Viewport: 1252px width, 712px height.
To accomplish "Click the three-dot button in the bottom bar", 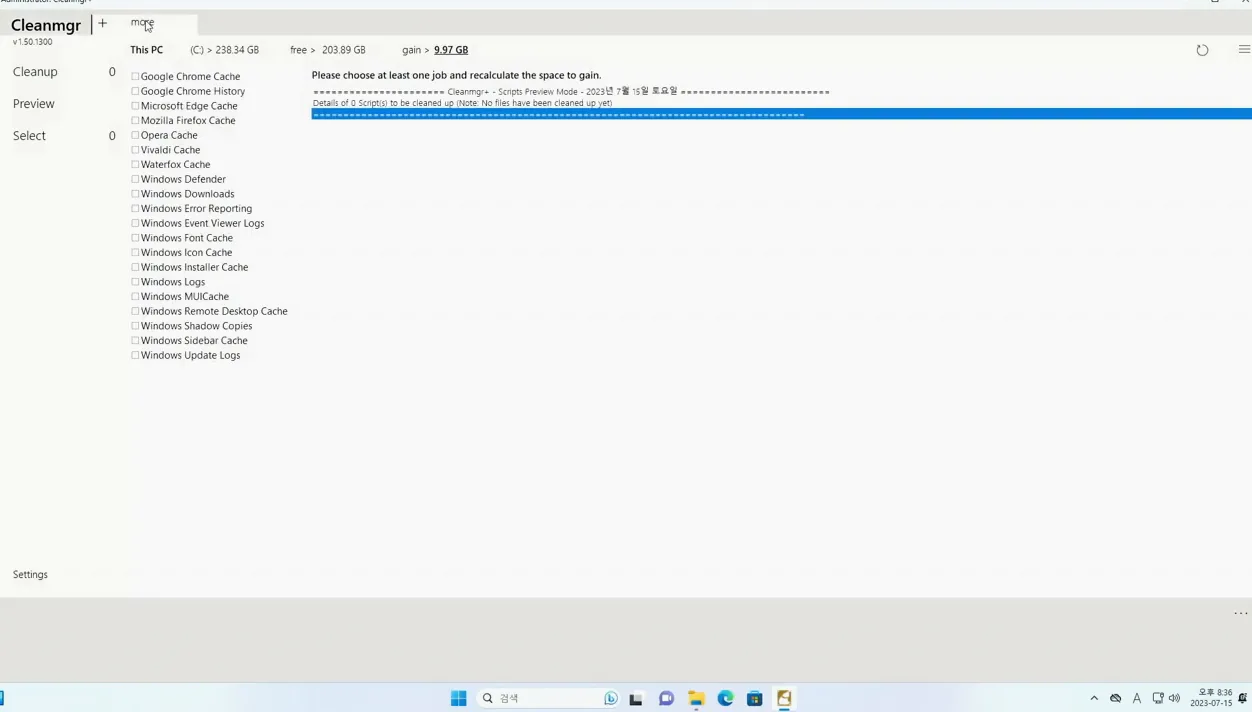I will pyautogui.click(x=1241, y=613).
